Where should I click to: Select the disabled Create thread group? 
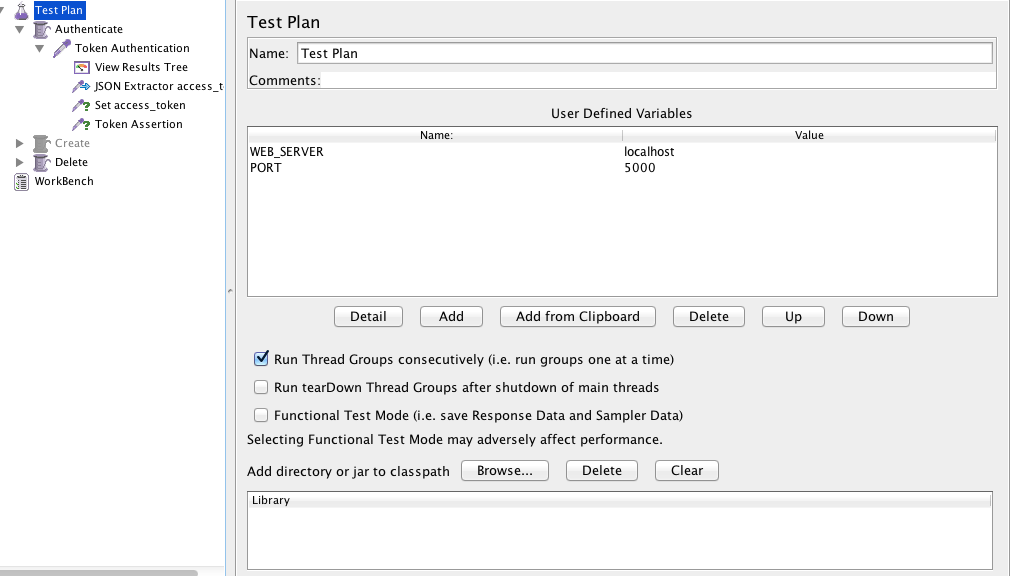72,143
